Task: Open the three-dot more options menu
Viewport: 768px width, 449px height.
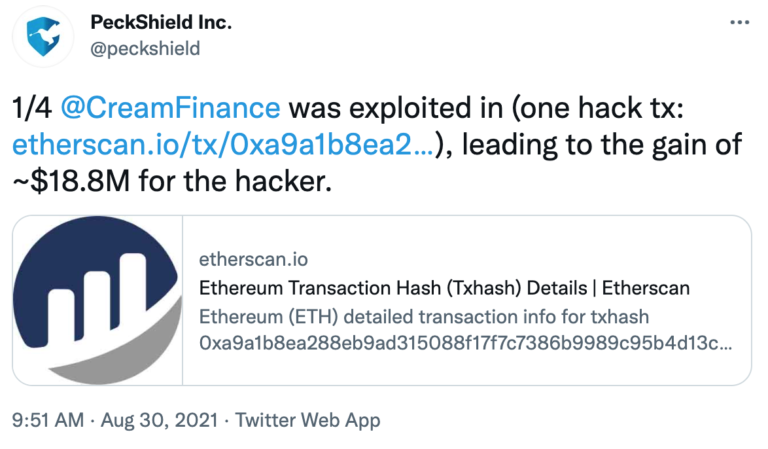Action: click(x=739, y=23)
